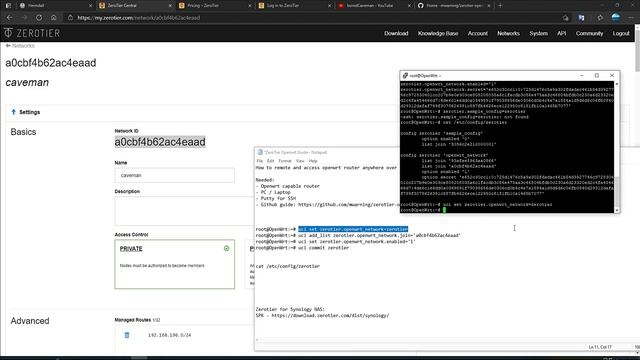Open Notepad Edit menu
The image size is (640, 360).
pyautogui.click(x=271, y=161)
